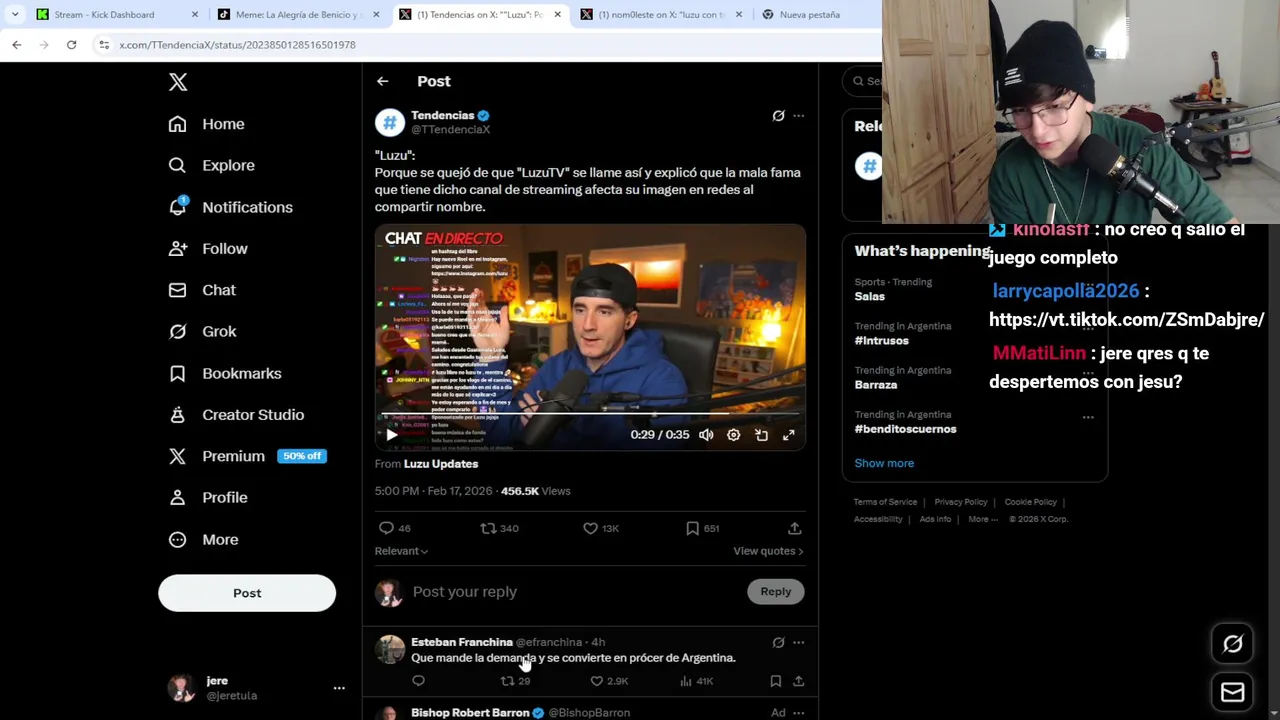Go back with the Post arrow

point(382,81)
